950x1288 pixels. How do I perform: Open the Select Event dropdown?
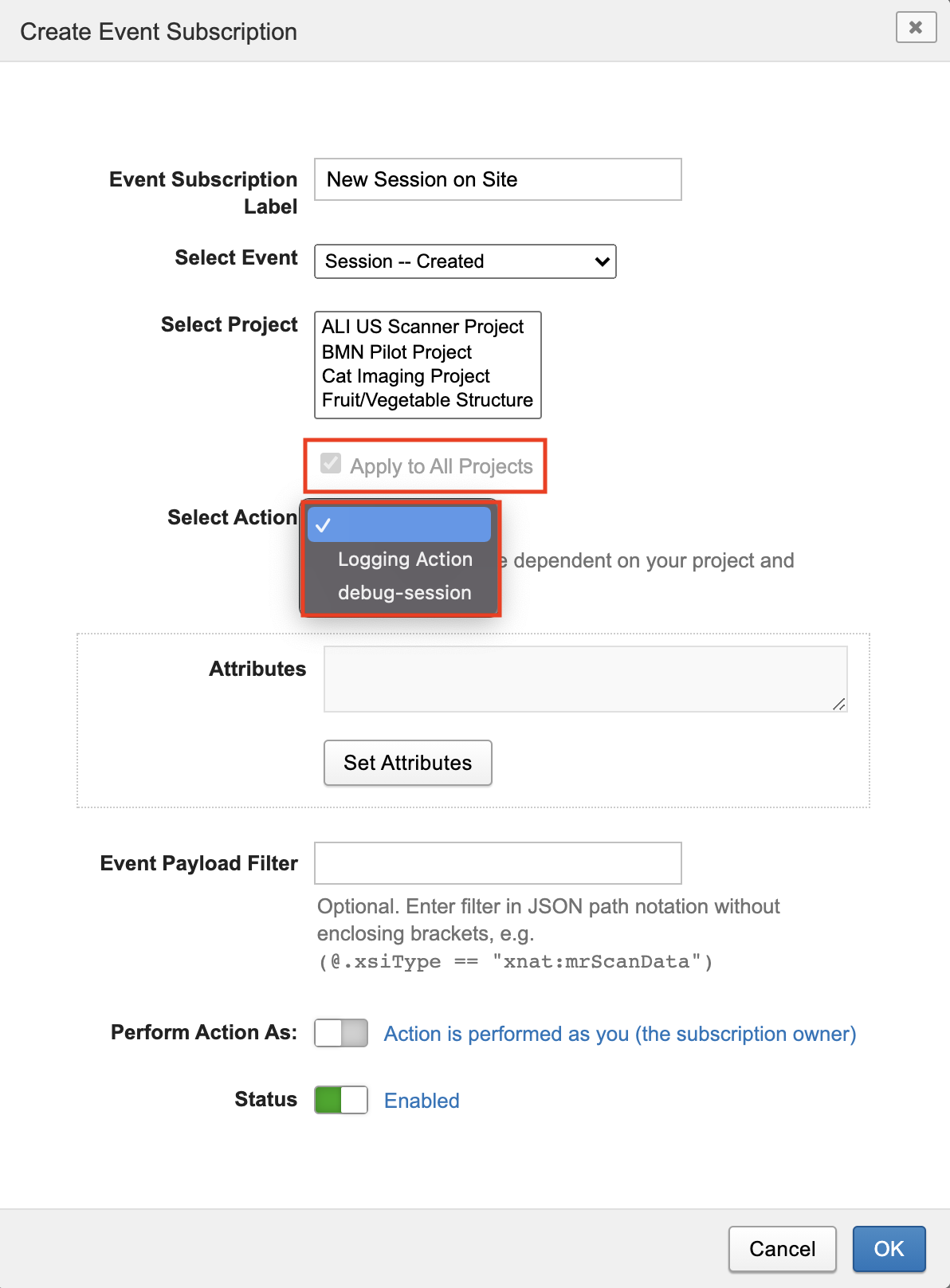(465, 261)
